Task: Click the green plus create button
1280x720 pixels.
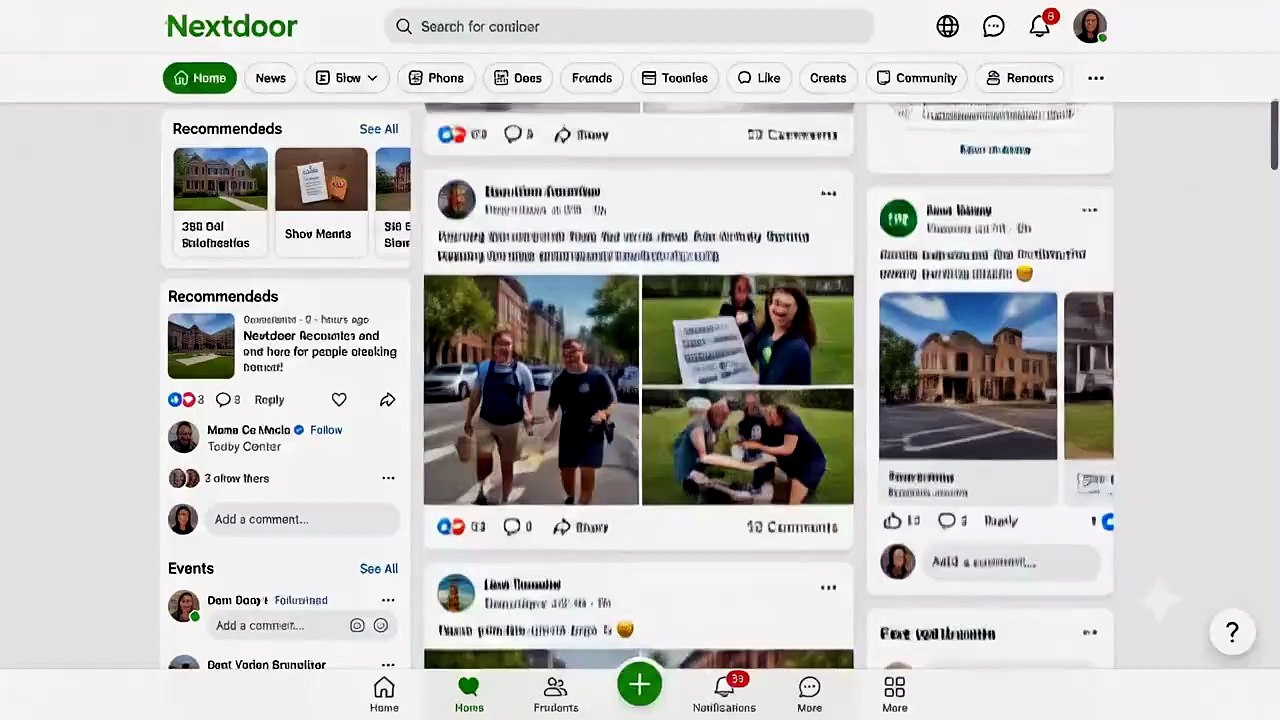Action: (640, 685)
